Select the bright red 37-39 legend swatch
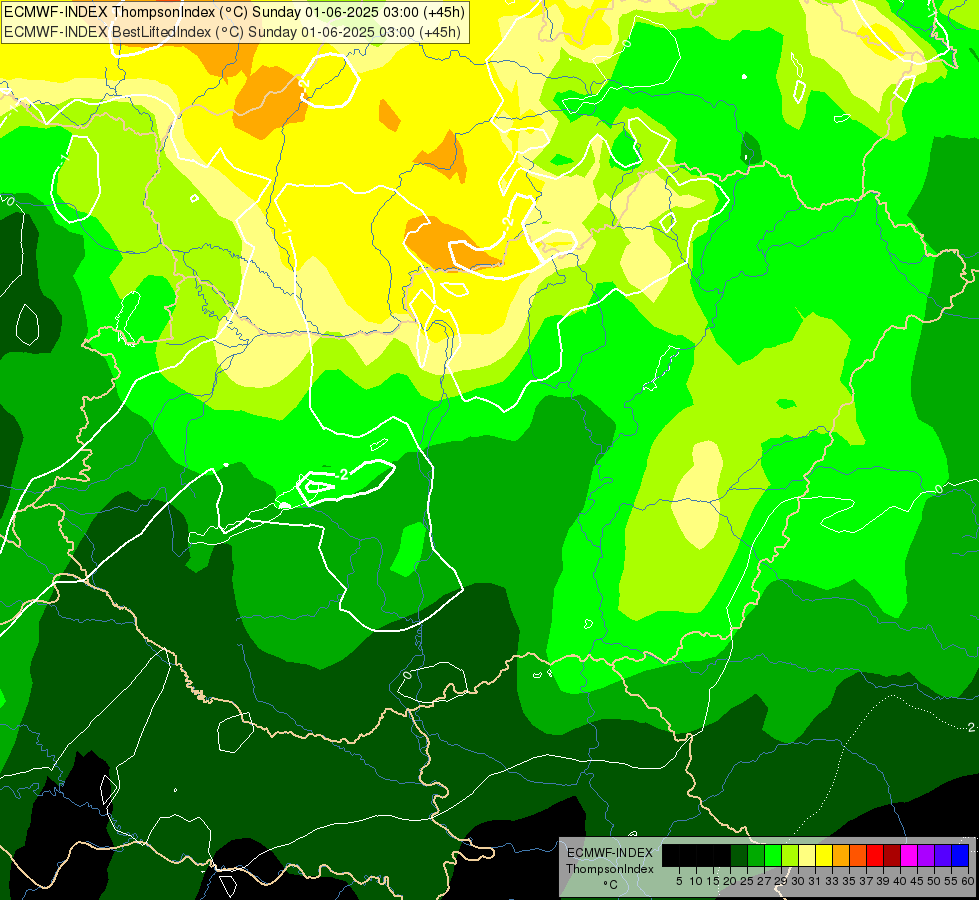Viewport: 979px width, 900px height. tap(875, 855)
